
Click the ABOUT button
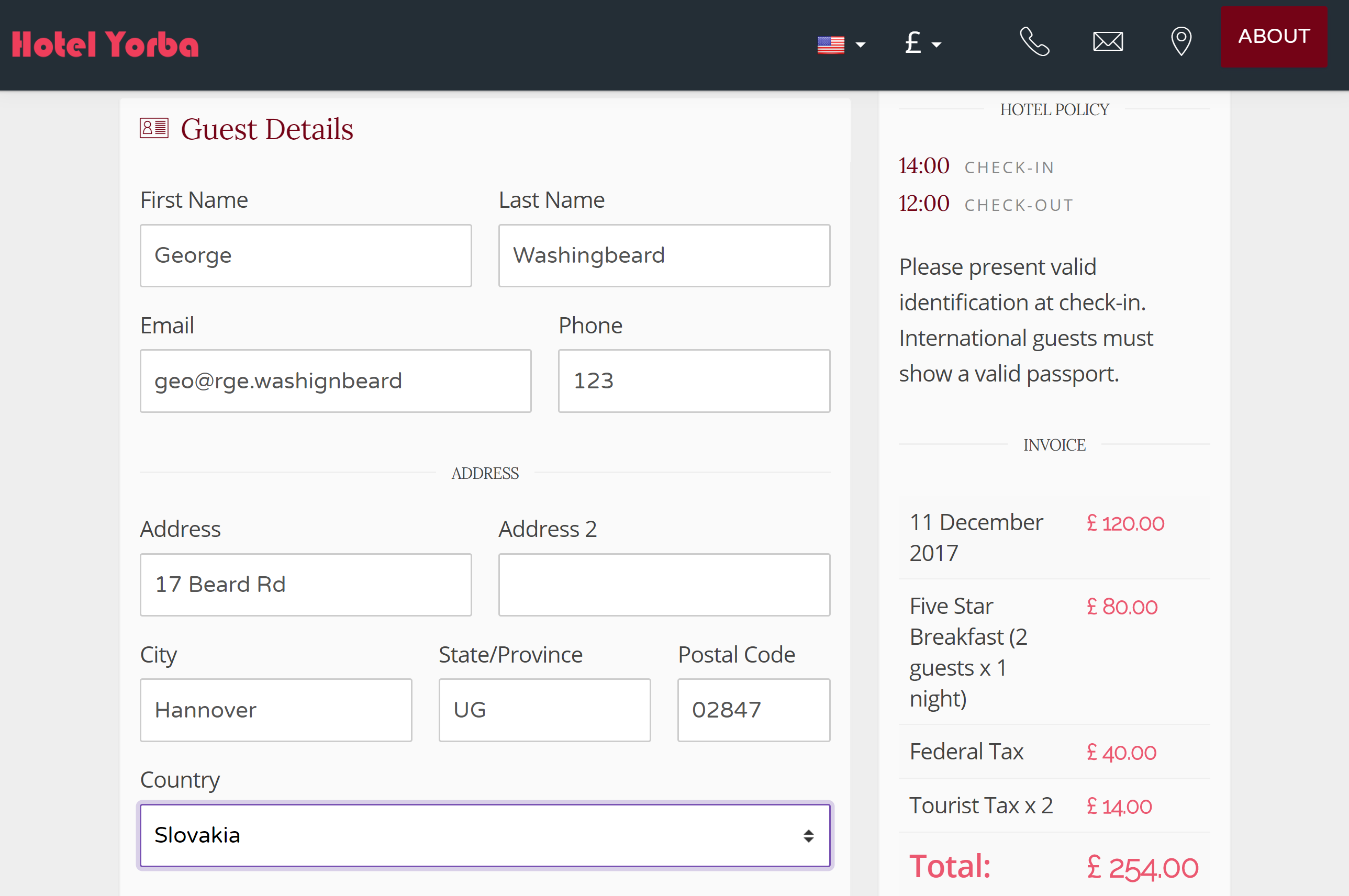pyautogui.click(x=1274, y=37)
